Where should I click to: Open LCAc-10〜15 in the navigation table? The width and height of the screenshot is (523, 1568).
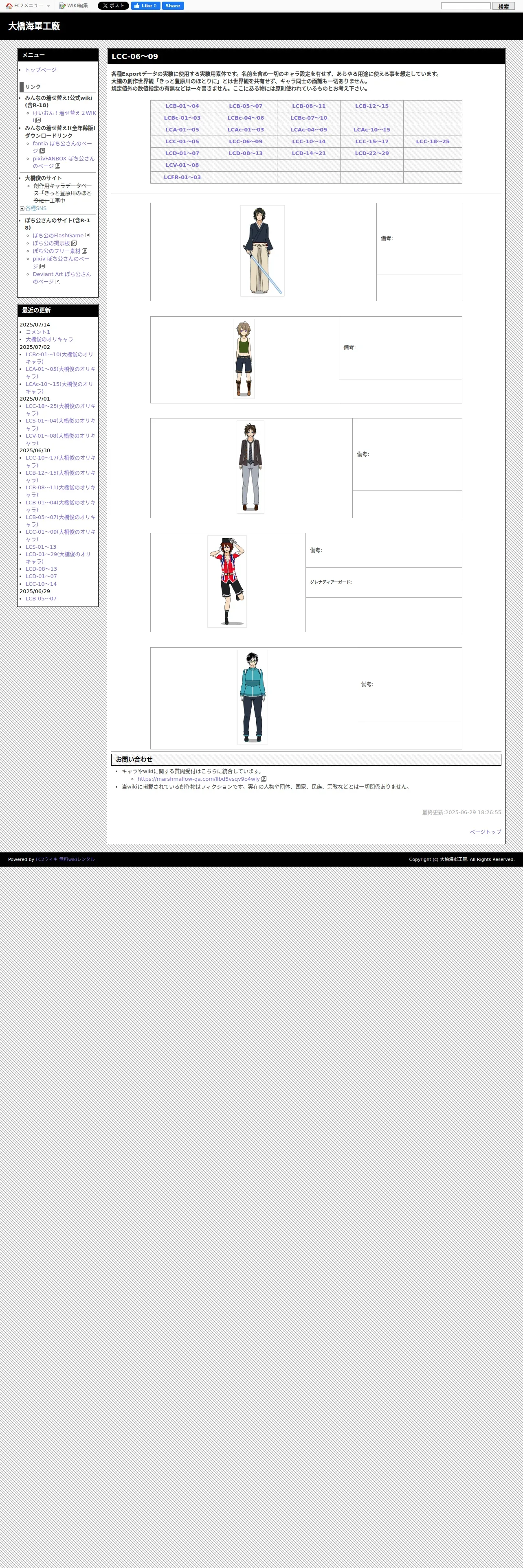(x=371, y=130)
